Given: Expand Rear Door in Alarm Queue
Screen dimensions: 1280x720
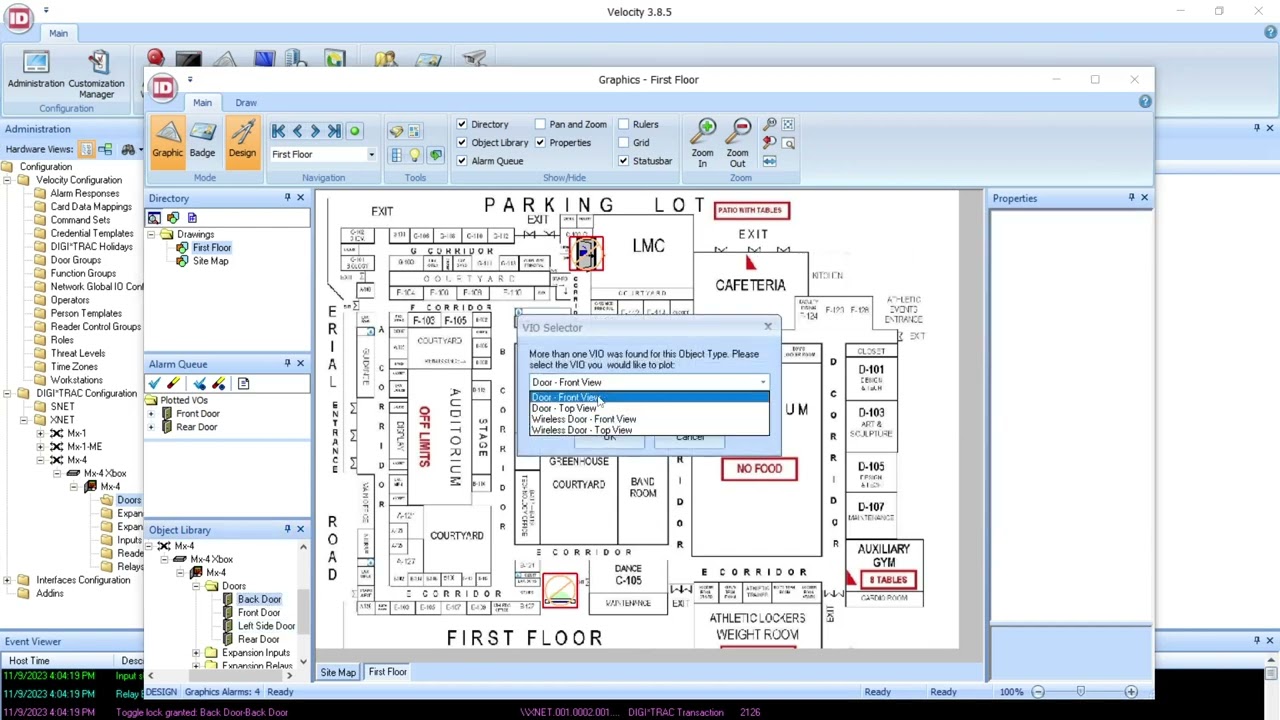Looking at the screenshot, I should click(x=152, y=427).
